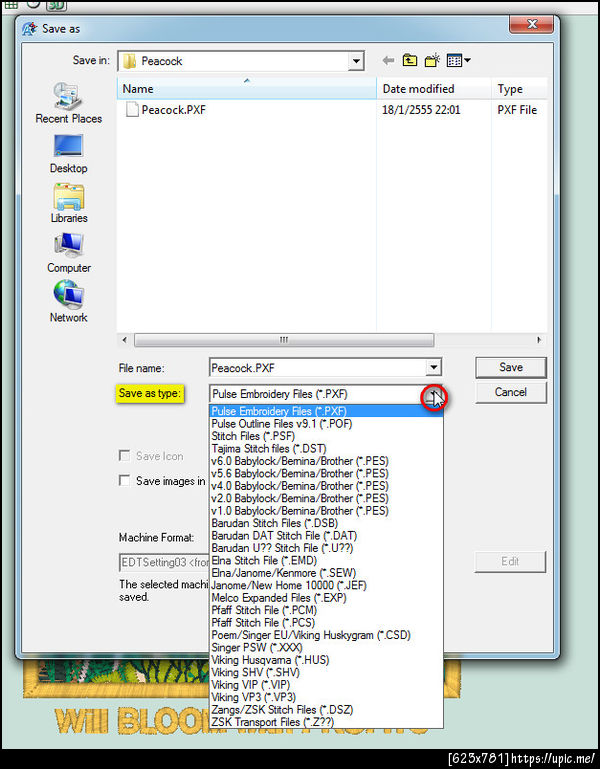Enable Save images in checkbox
Image resolution: width=600 pixels, height=769 pixels.
pyautogui.click(x=125, y=481)
